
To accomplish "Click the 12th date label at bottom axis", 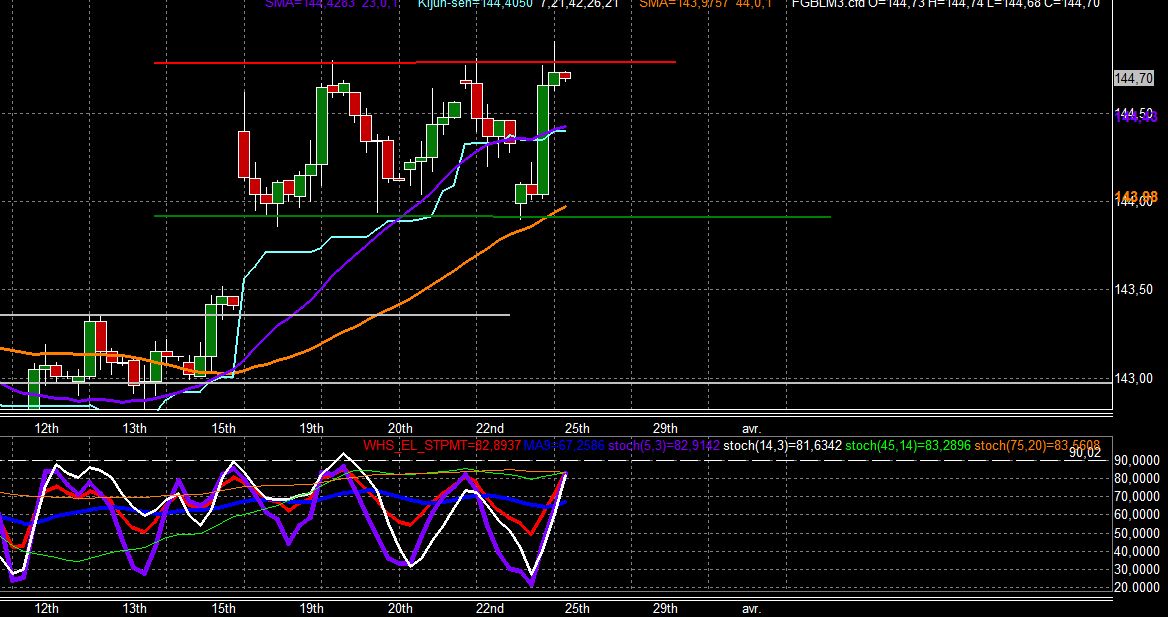I will click(x=46, y=608).
